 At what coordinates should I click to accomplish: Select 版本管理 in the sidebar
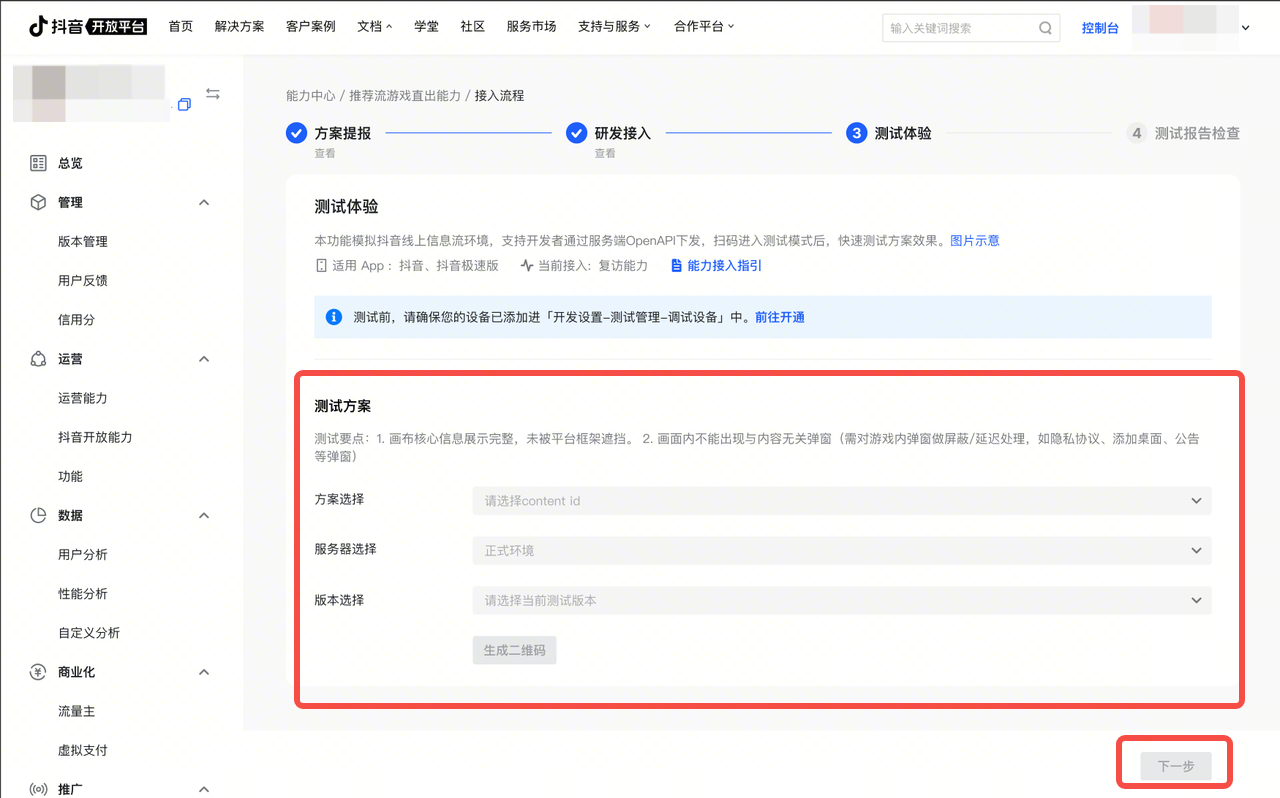coord(83,242)
